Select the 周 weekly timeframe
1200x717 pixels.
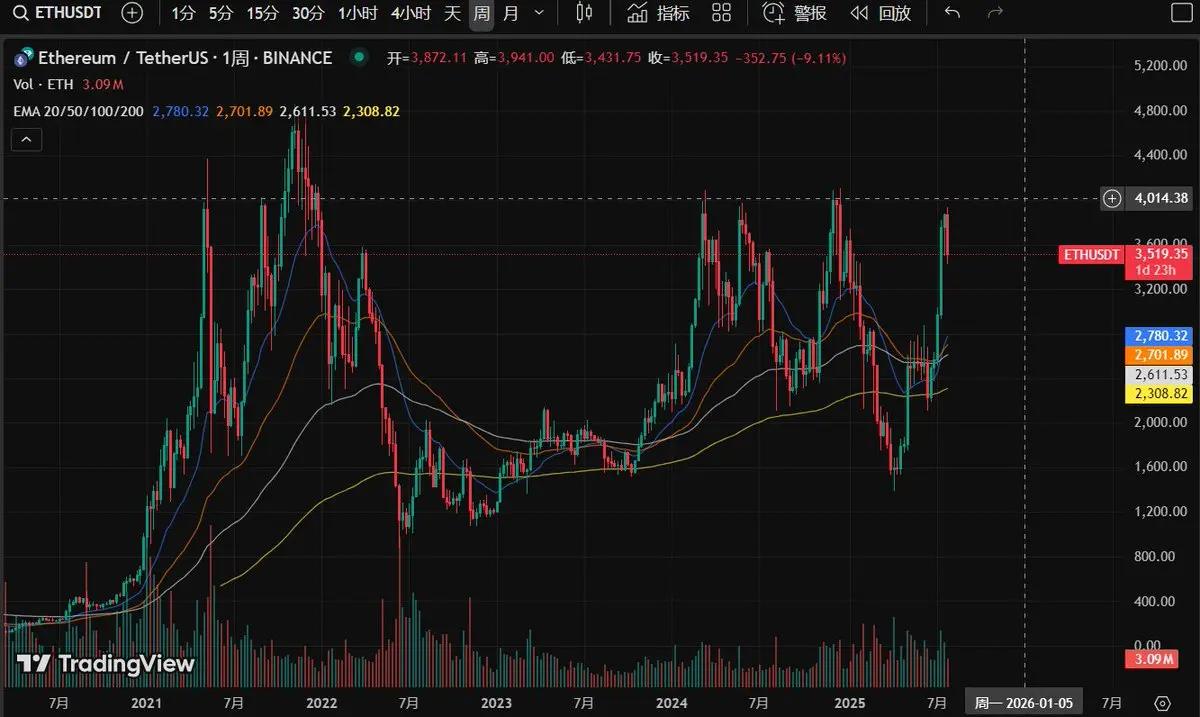482,13
